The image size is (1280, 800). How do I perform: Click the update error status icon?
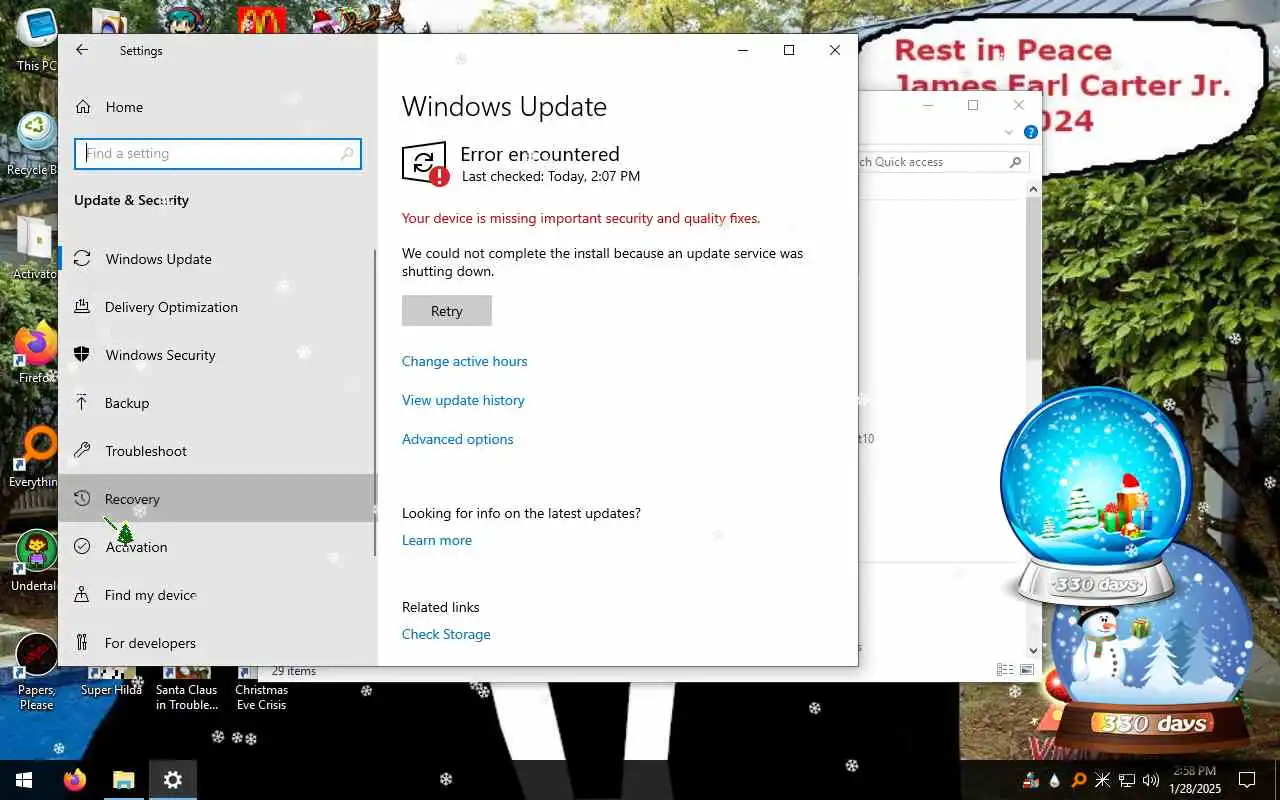point(425,163)
